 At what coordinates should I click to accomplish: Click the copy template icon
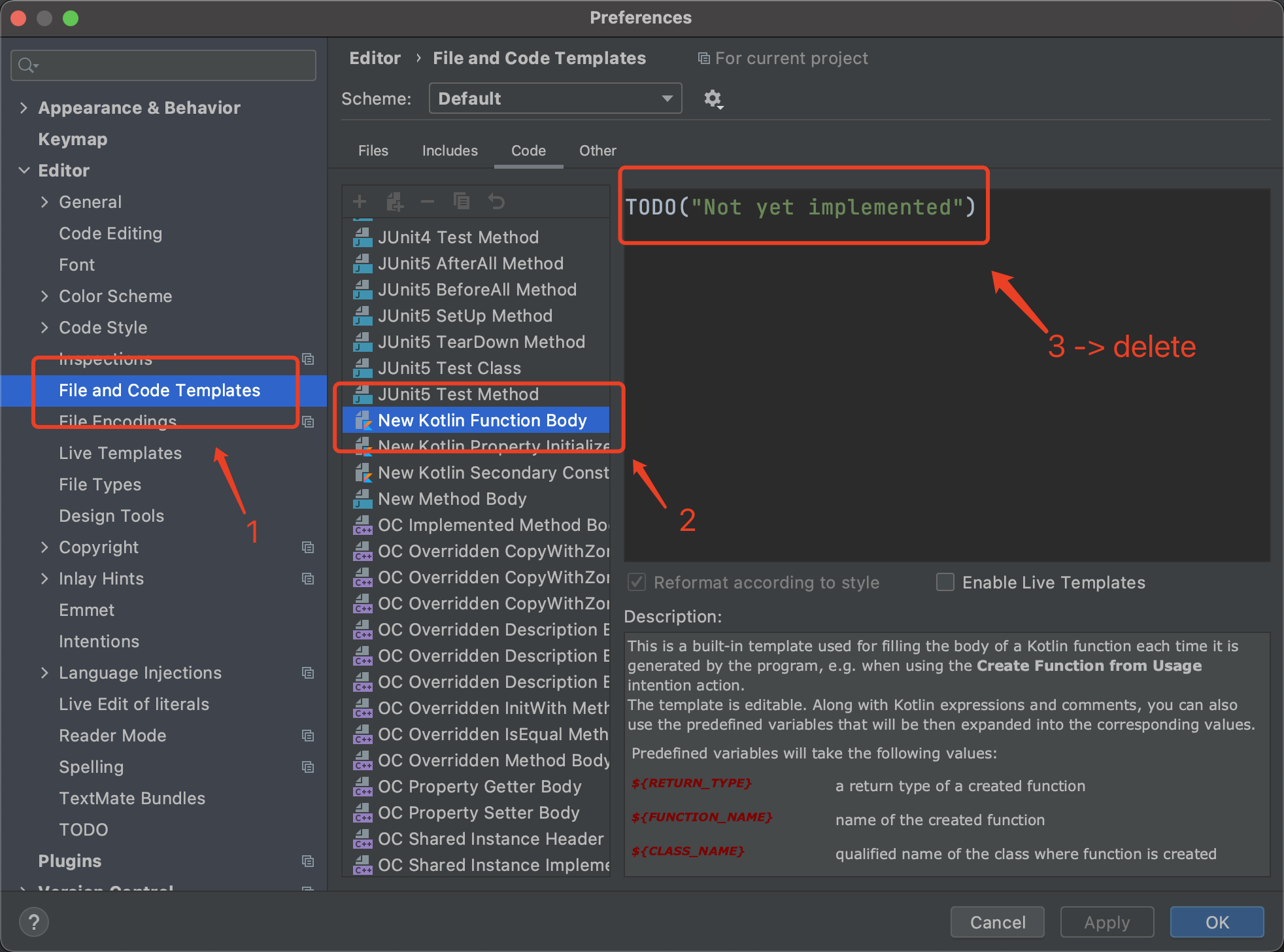pos(462,201)
